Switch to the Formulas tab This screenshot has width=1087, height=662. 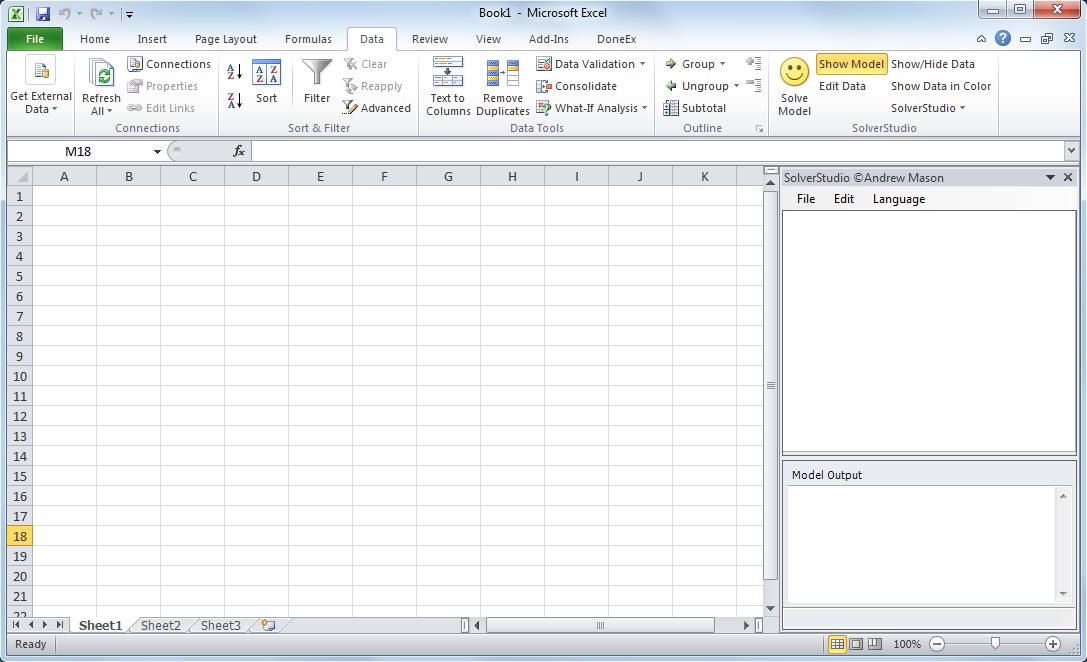[x=308, y=39]
